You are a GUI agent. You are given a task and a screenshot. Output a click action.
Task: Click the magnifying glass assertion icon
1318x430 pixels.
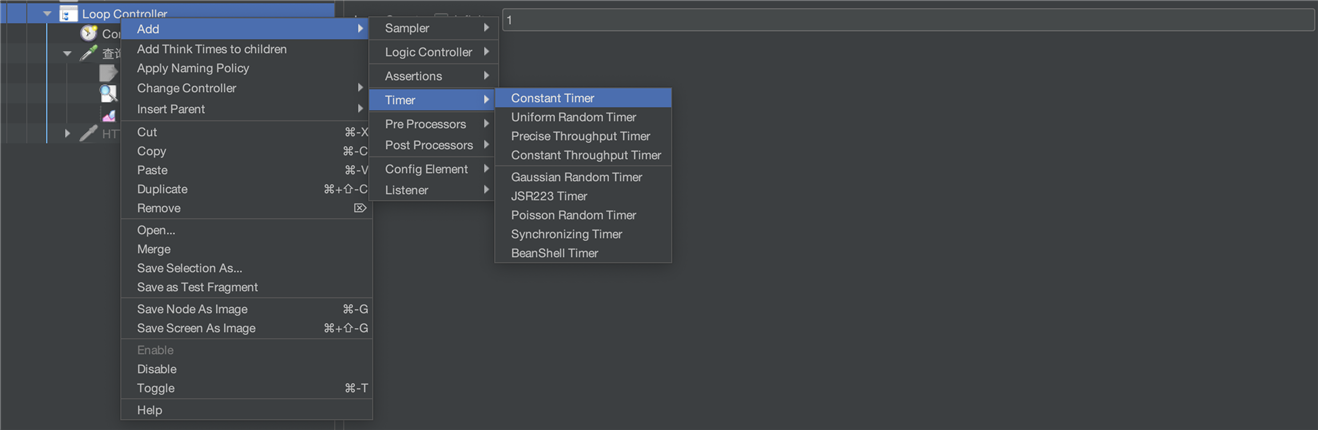coord(108,93)
